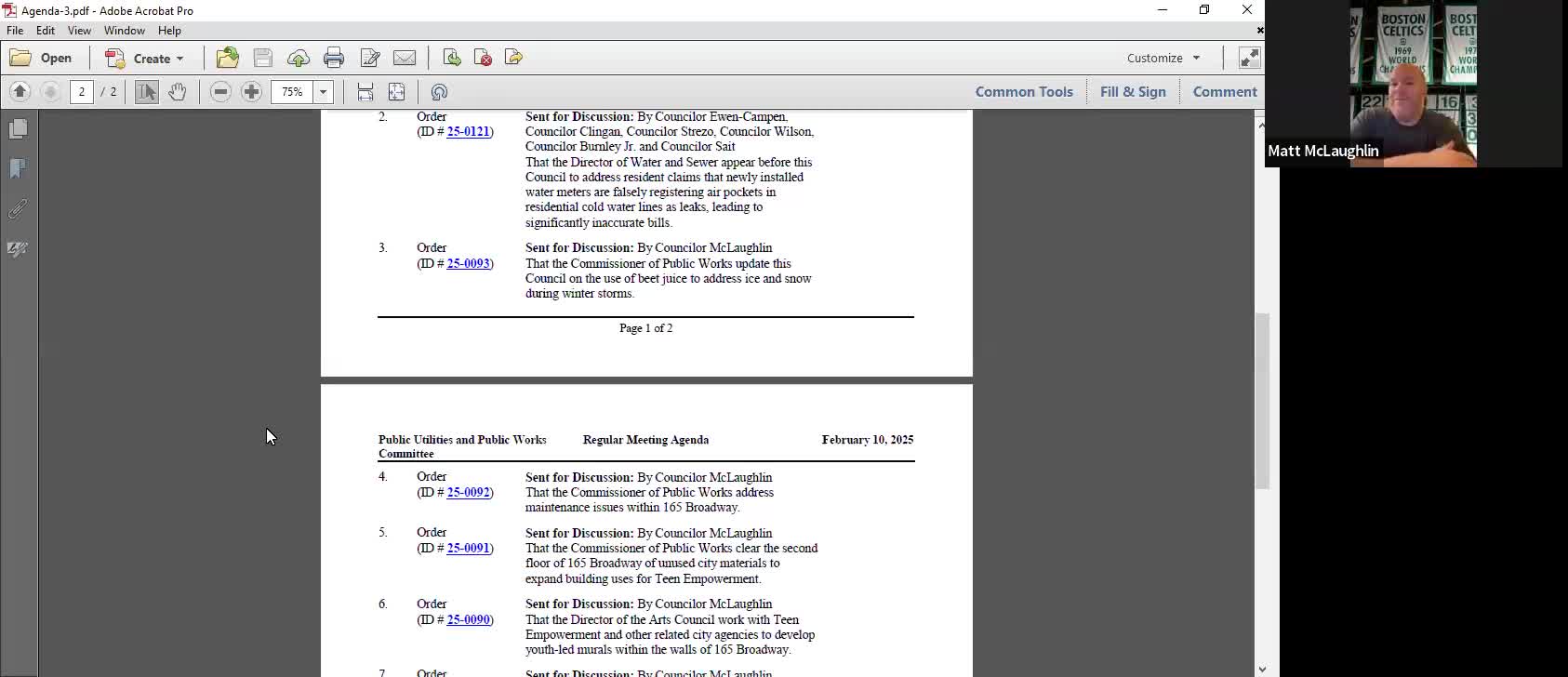This screenshot has height=677, width=1568.
Task: Click 'Regular Meeting Agenda' header text
Action: tap(645, 440)
